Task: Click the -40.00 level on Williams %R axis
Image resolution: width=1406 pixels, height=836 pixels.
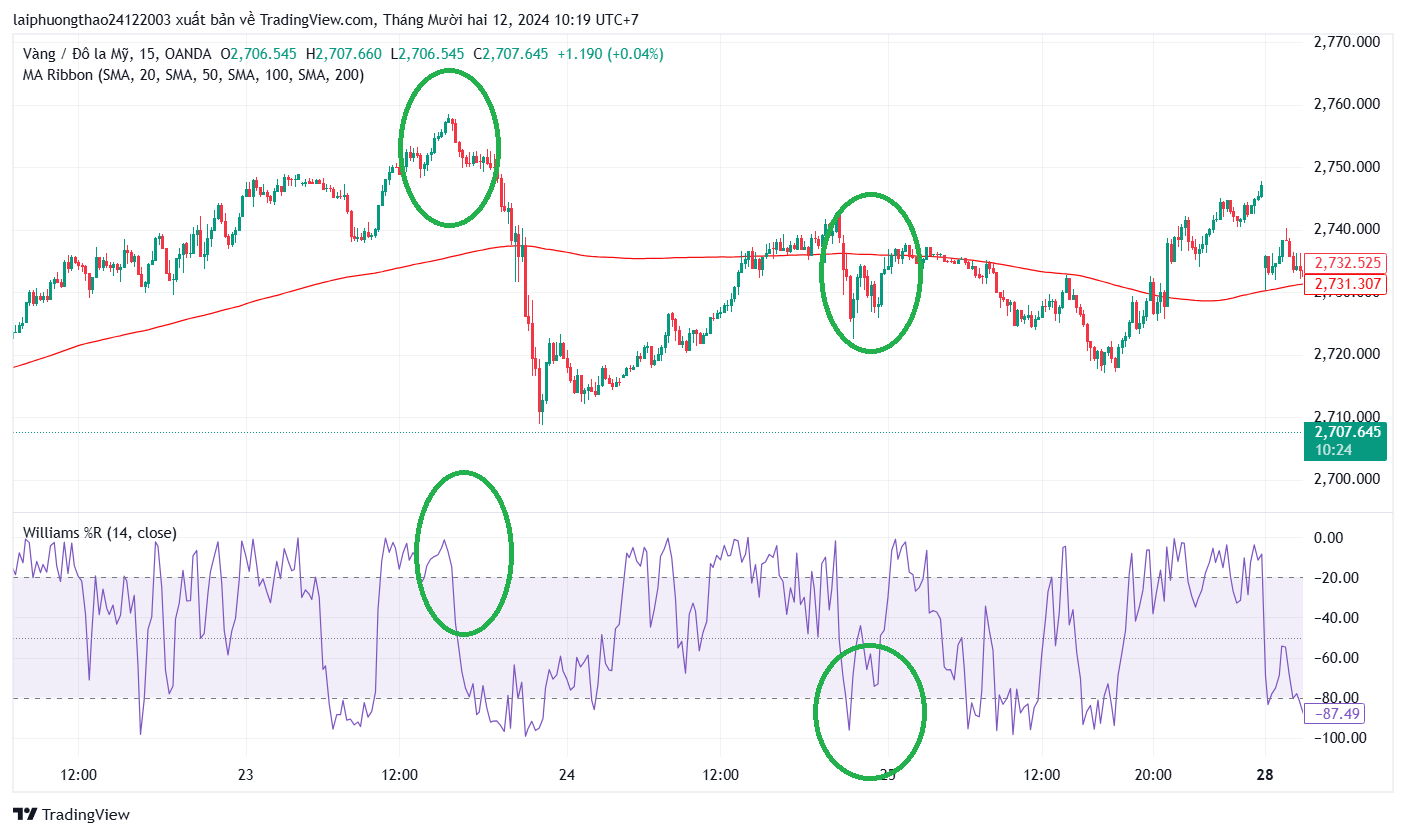Action: (1335, 618)
